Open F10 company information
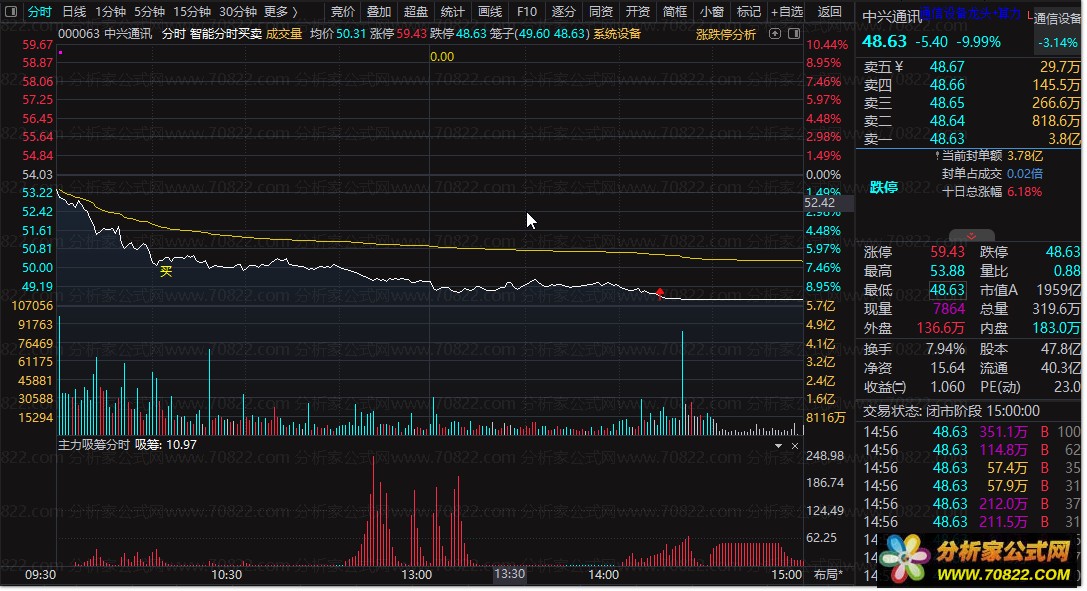 pyautogui.click(x=527, y=12)
